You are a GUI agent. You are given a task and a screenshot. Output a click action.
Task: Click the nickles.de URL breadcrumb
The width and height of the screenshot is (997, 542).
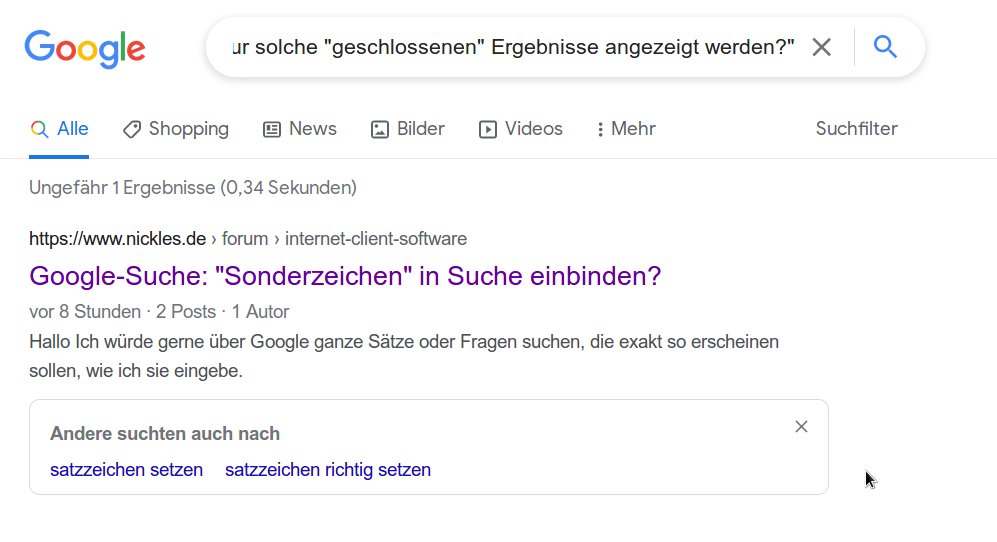(248, 239)
